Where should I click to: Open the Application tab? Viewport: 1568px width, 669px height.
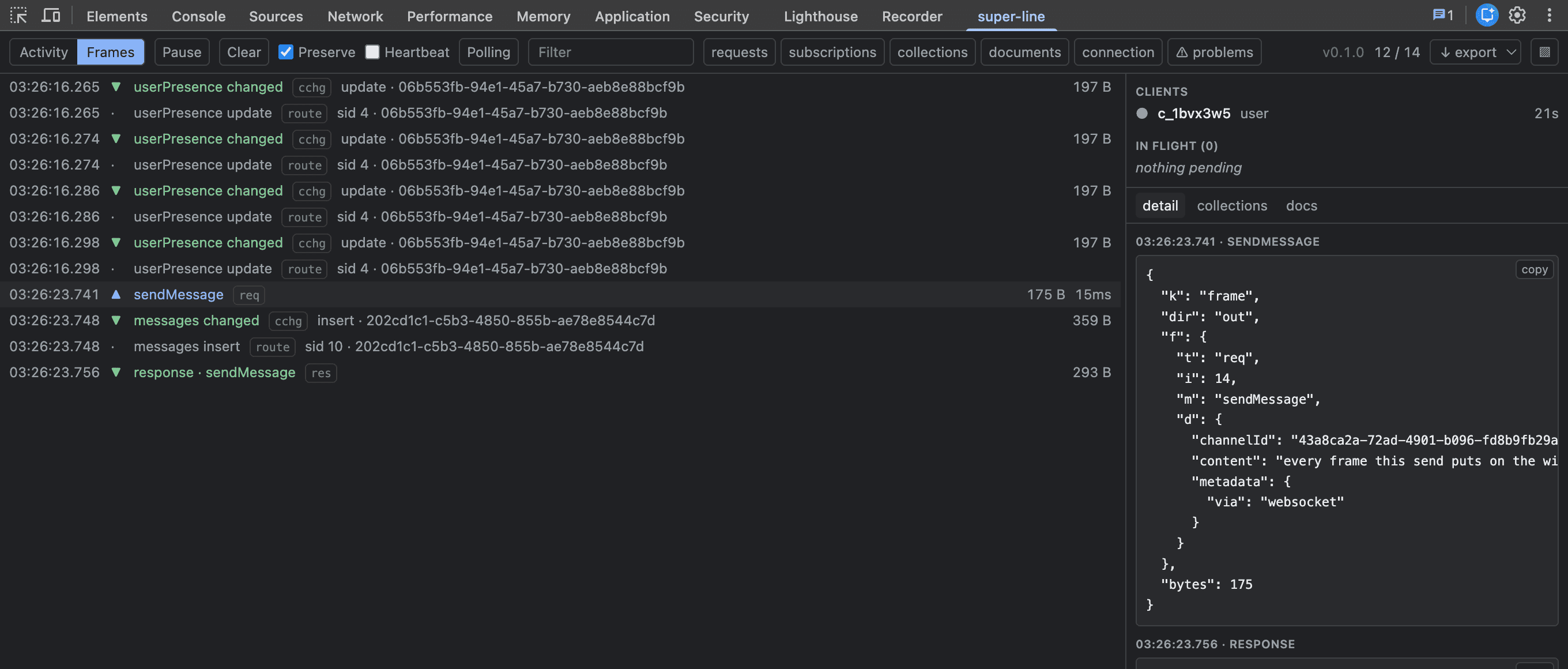pyautogui.click(x=632, y=16)
